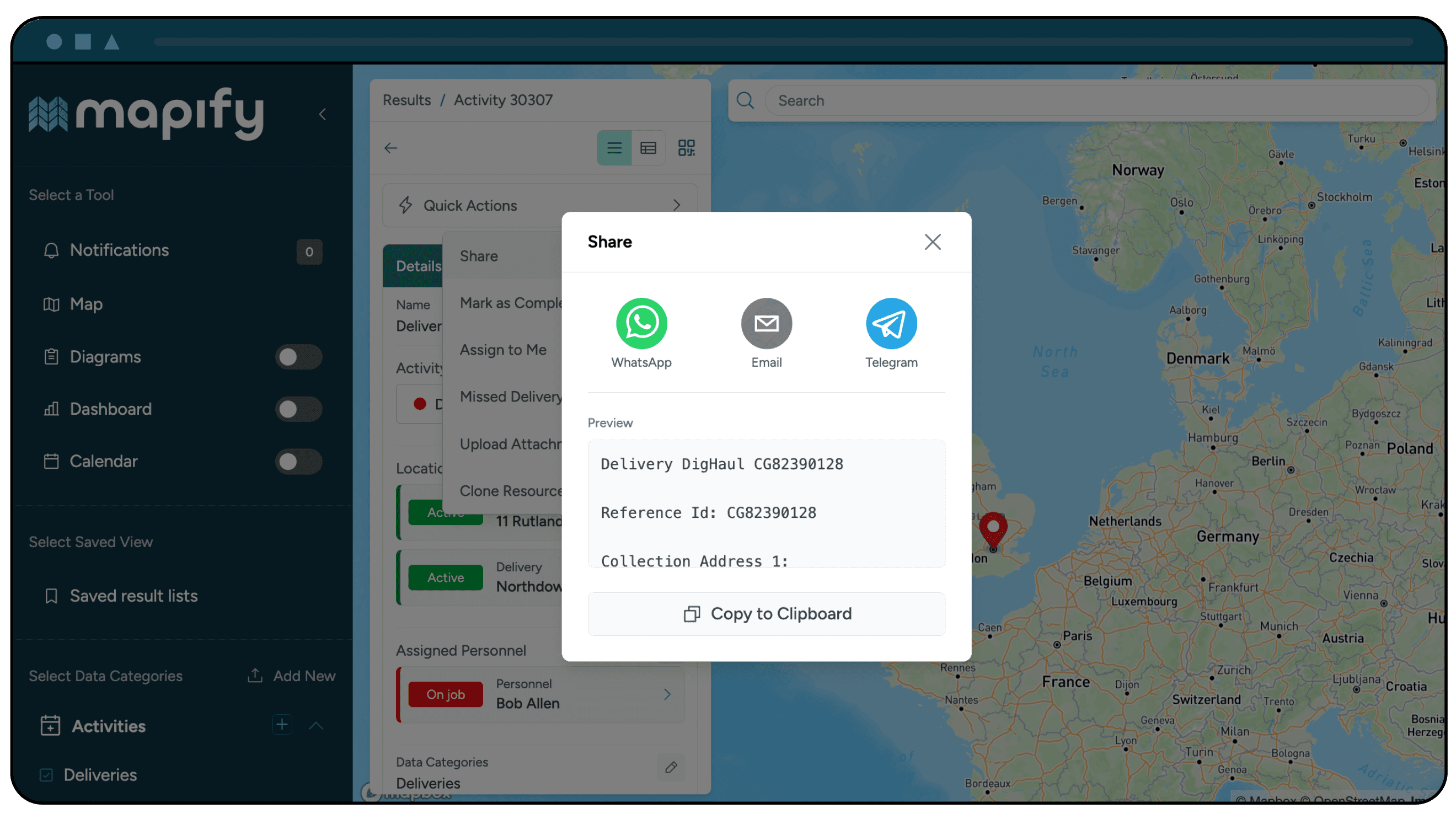Click the Activities calendar-plus icon

[50, 726]
